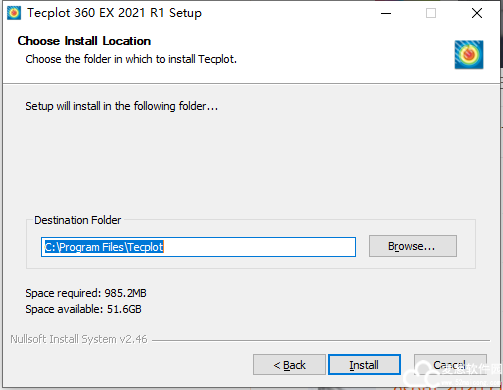
Task: Click the Tecplot logo in the header
Action: pyautogui.click(x=469, y=55)
